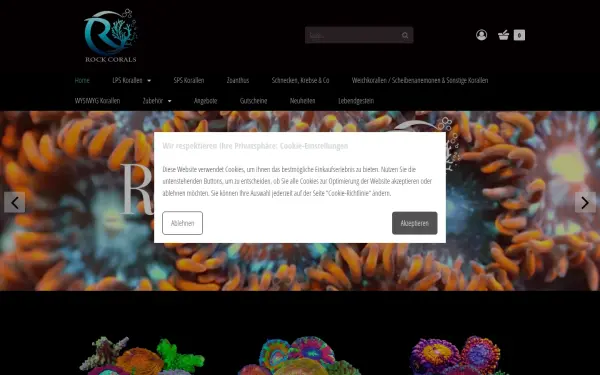Expand LPS Korallen dropdown arrow
This screenshot has width=600, height=375.
tap(149, 81)
